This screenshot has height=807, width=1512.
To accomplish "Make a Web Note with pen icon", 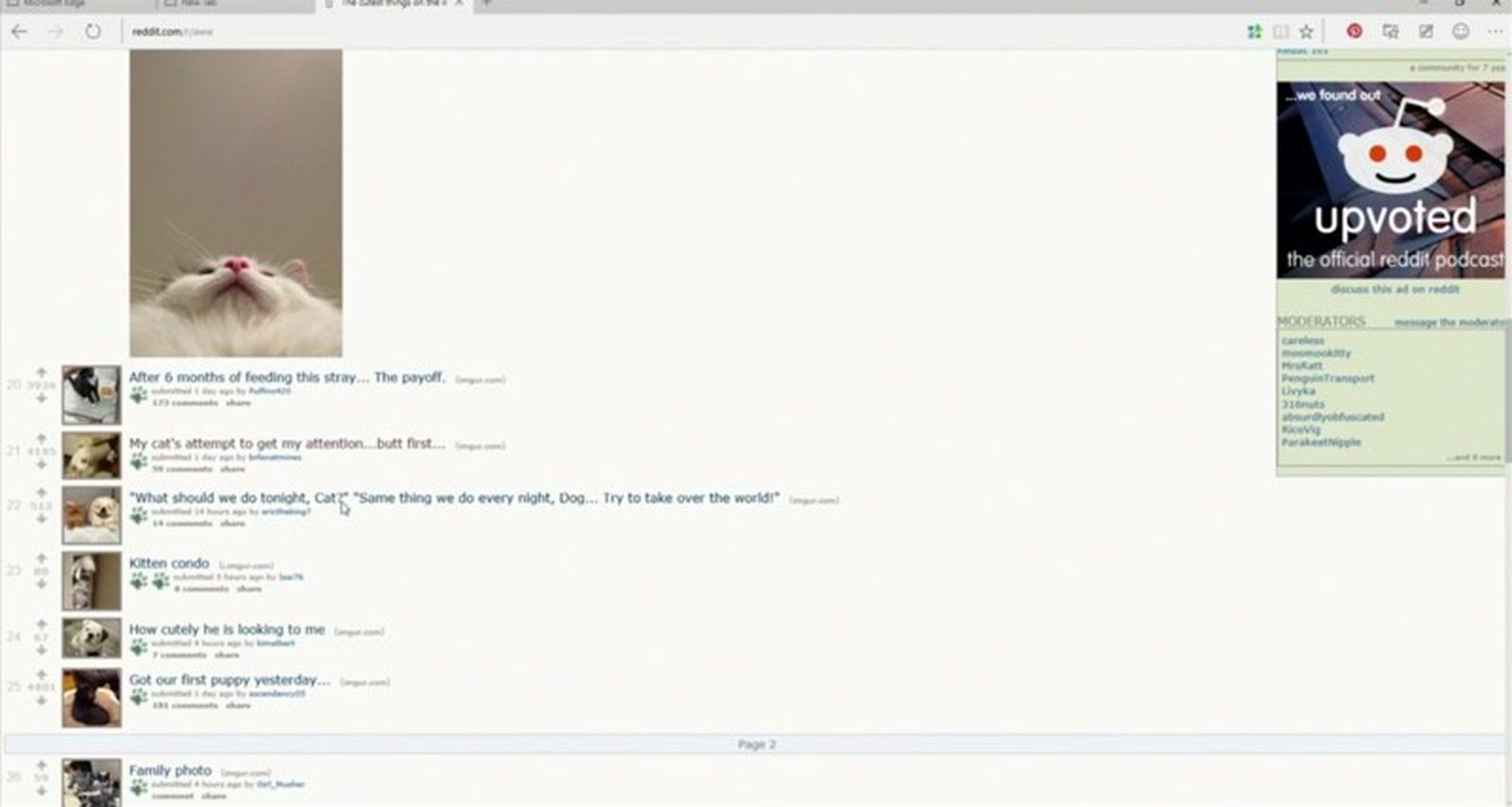I will [1426, 32].
